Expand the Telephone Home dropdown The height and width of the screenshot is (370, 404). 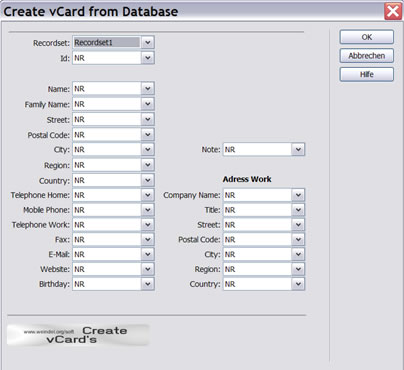(113, 195)
